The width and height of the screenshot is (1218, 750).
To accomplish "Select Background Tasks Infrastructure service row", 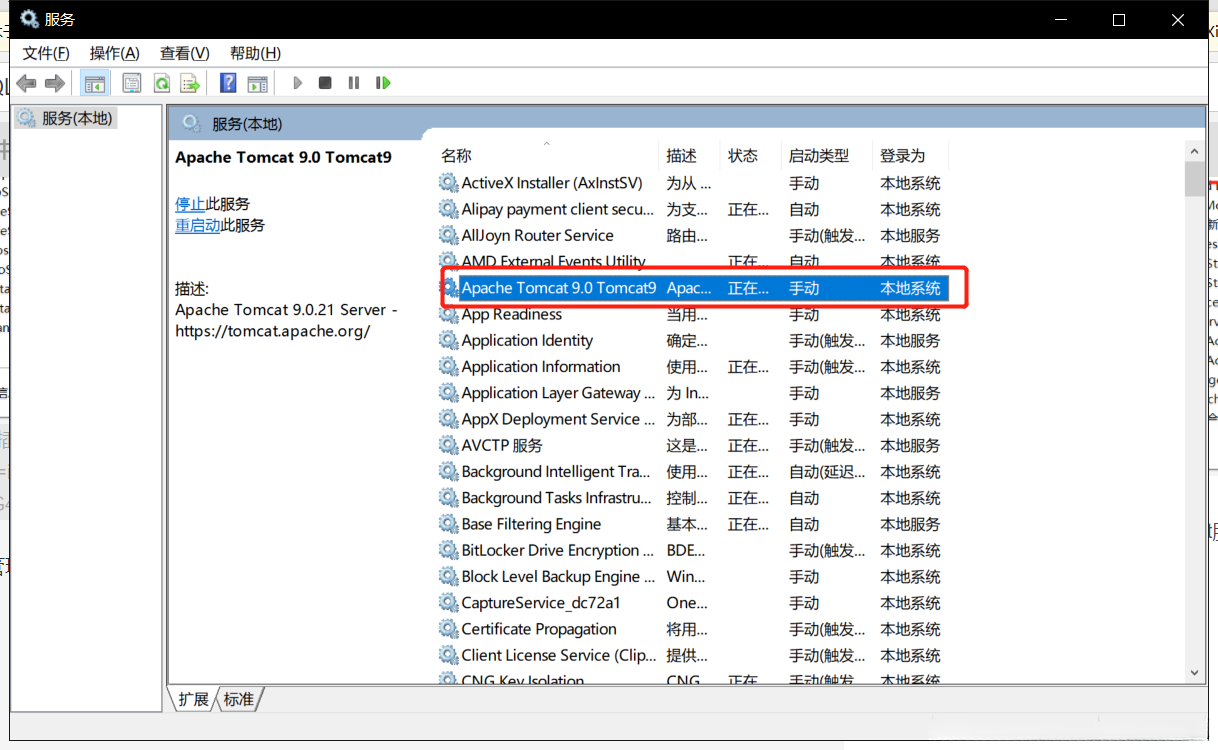I will coord(693,498).
